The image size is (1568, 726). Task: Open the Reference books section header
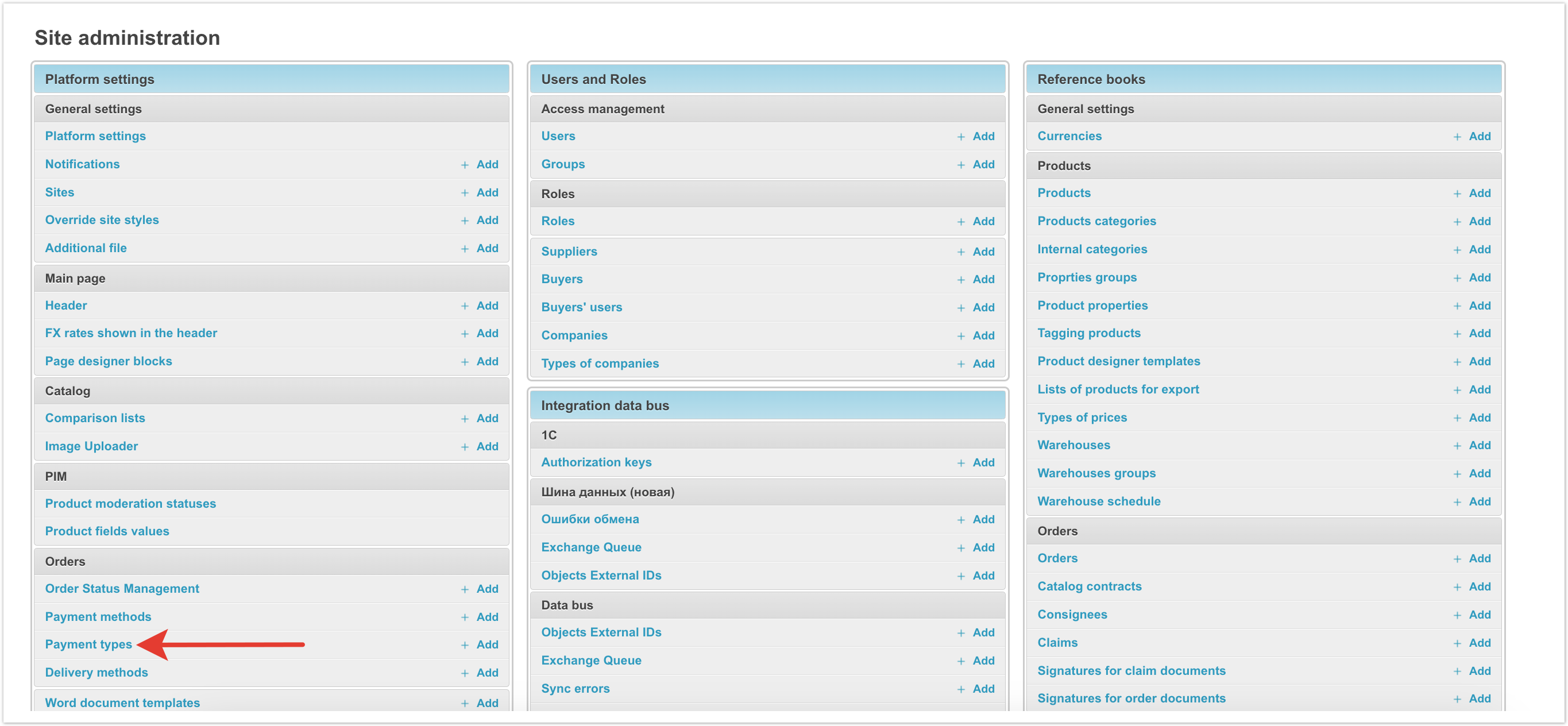[x=1091, y=79]
